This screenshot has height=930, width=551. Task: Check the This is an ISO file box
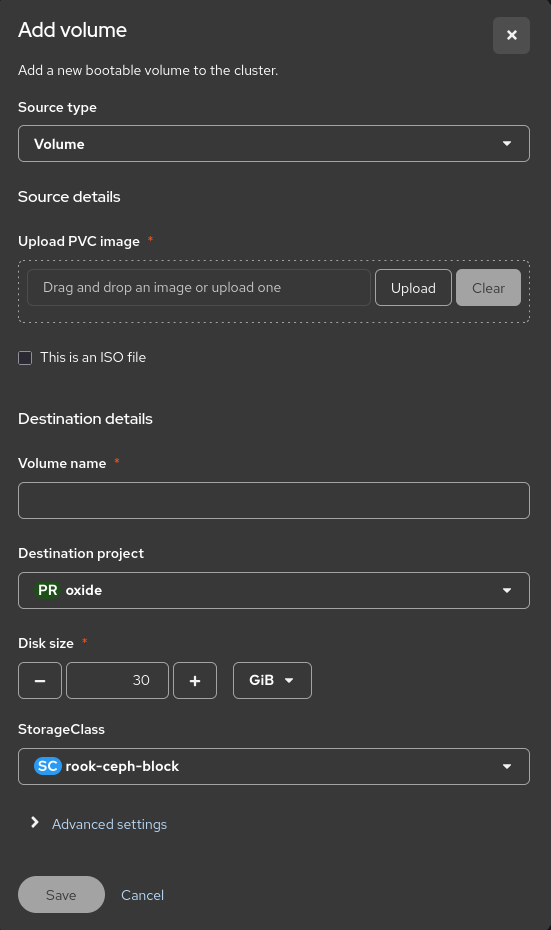(25, 358)
